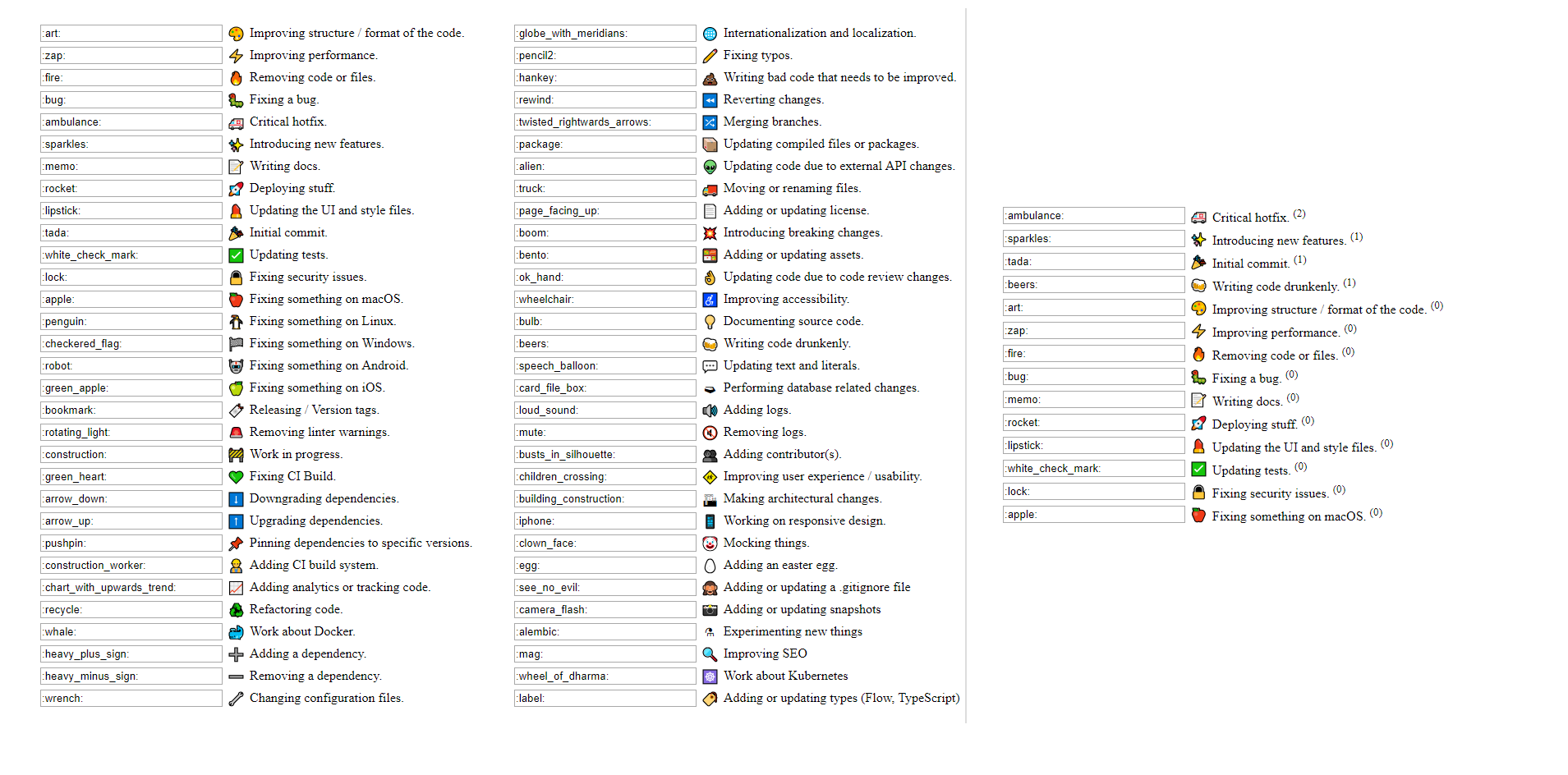Click the package emoji for compiled files
This screenshot has height=775, width=1568.
pos(710,144)
